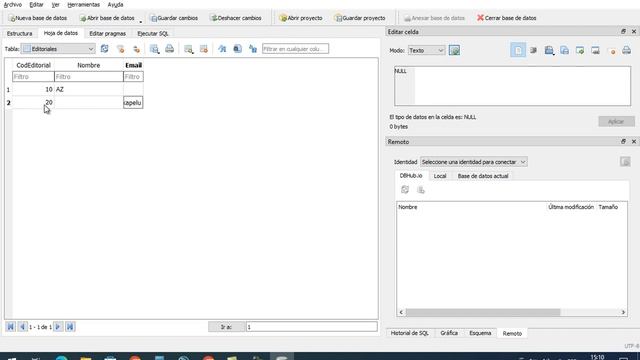Viewport: 640px width, 360px height.
Task: Open the Ver menu
Action: pos(56,4)
